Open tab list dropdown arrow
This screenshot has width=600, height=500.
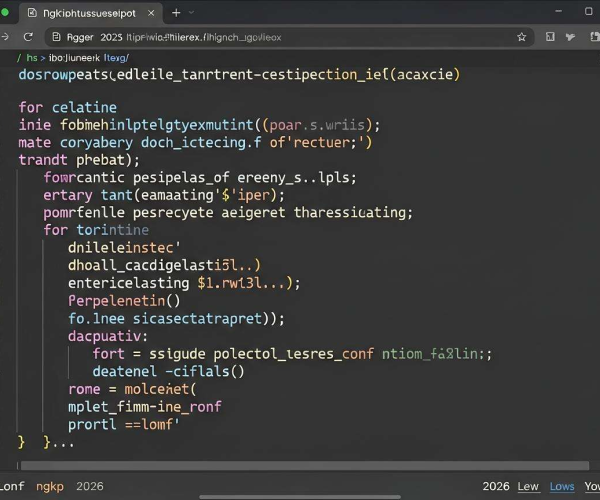191,13
